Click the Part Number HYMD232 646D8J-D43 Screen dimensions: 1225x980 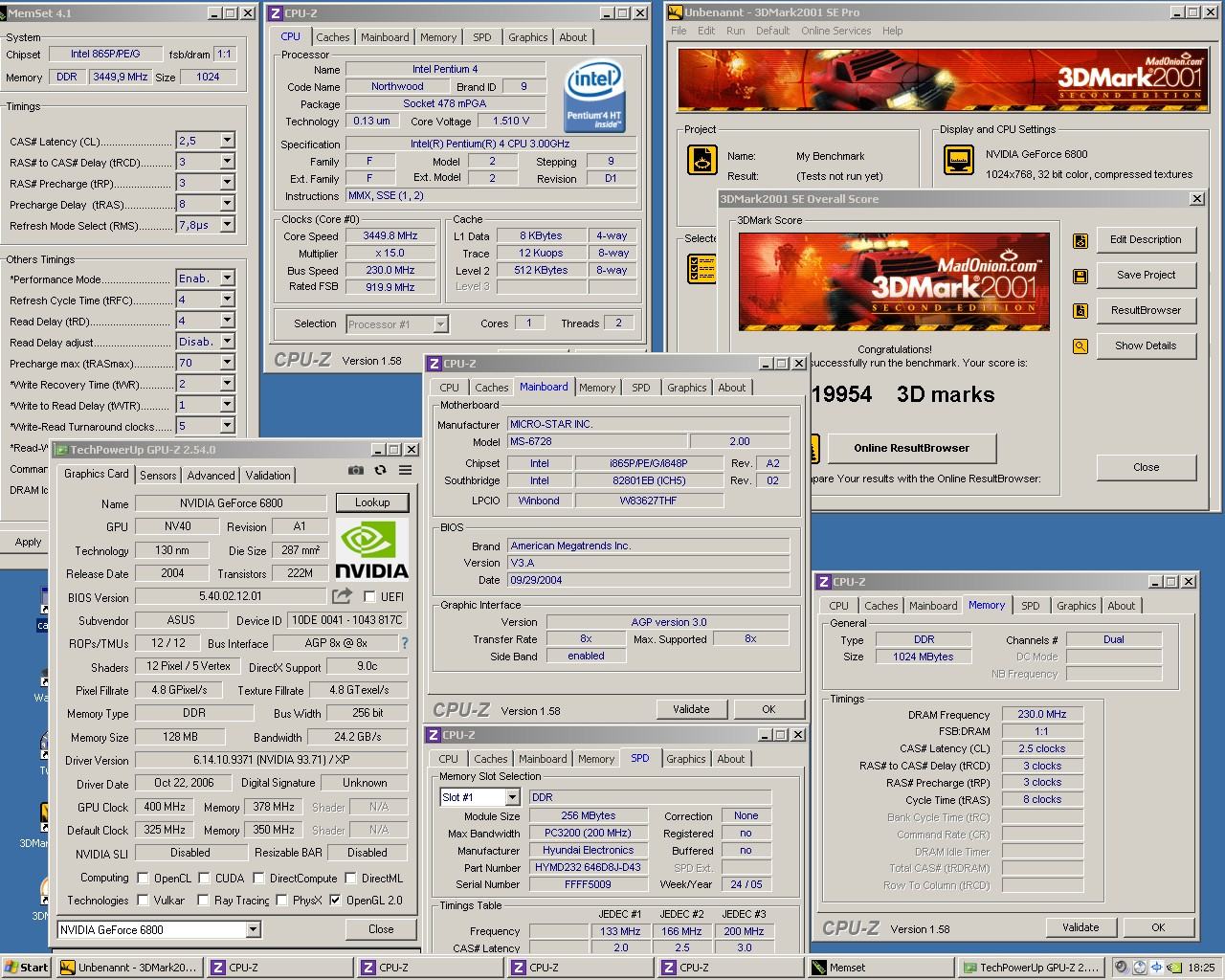coord(588,867)
